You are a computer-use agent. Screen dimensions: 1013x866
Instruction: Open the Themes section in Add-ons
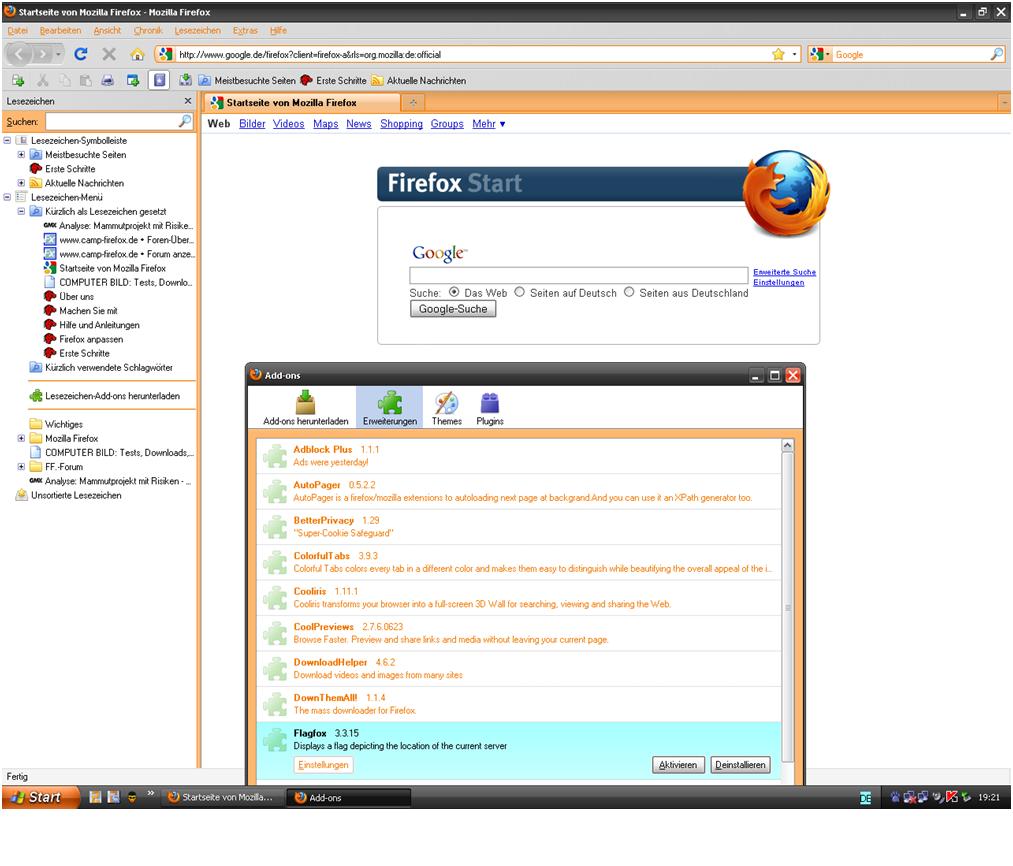pyautogui.click(x=446, y=408)
